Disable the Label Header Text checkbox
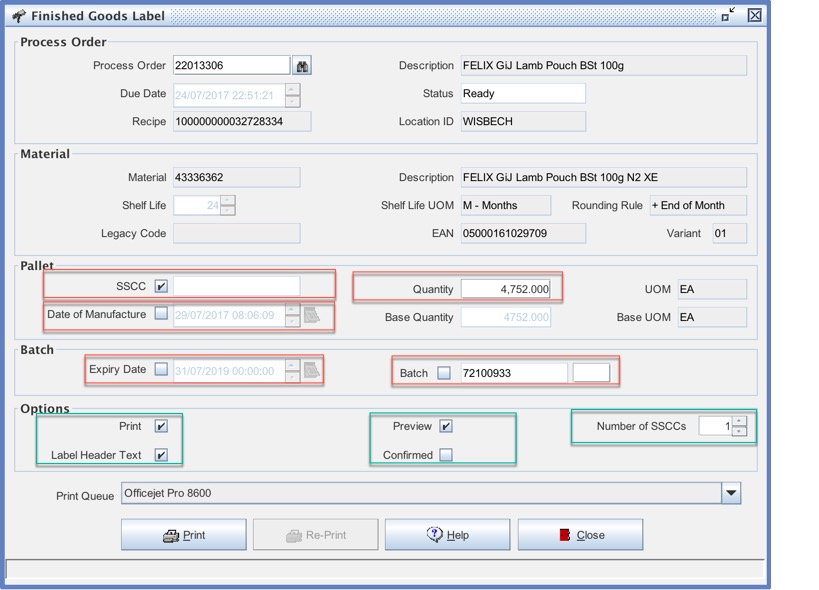 click(x=161, y=455)
